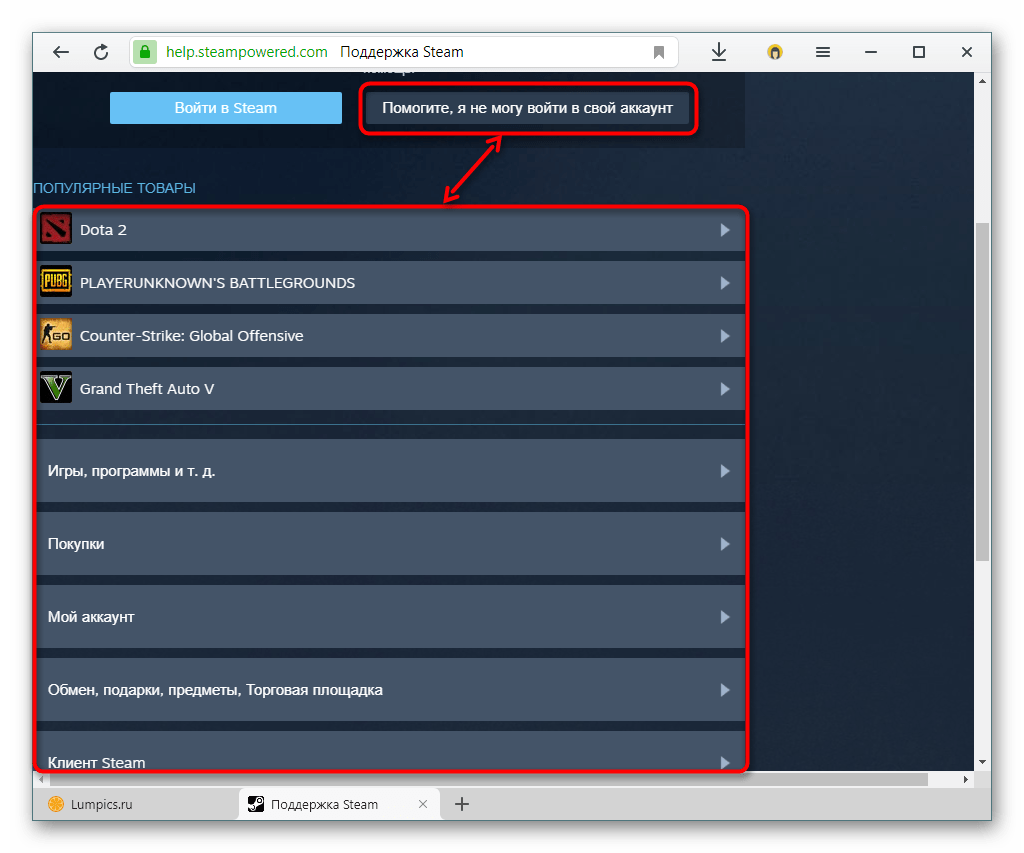Click the Grand Theft Auto V icon

[56, 389]
